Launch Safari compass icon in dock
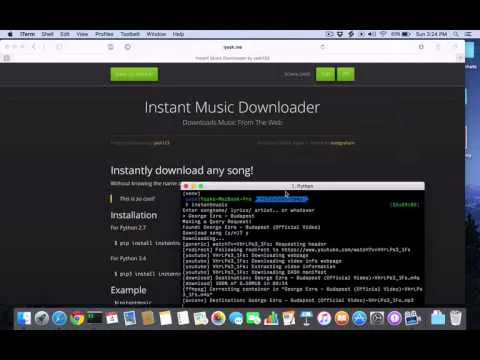The image size is (480, 360). 59,318
